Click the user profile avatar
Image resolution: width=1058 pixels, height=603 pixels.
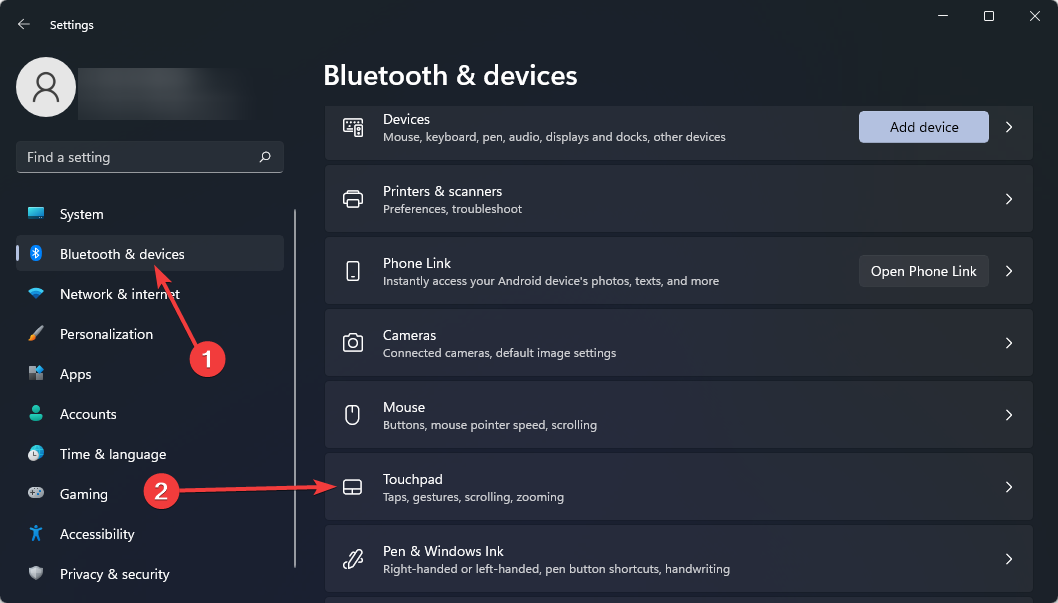[x=46, y=87]
